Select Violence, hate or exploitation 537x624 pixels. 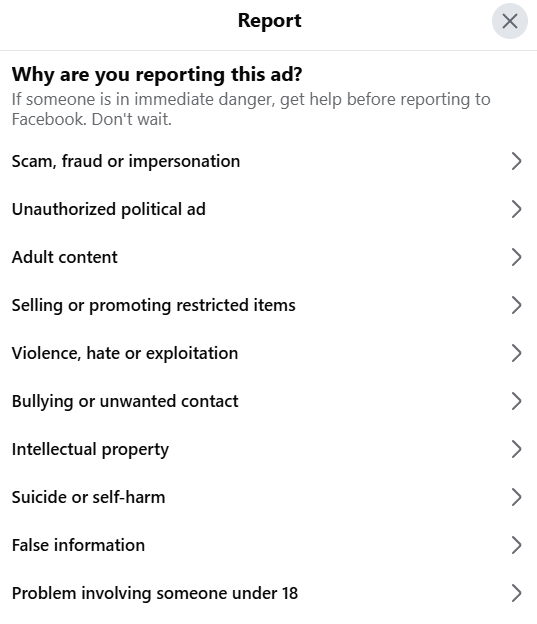(x=268, y=353)
